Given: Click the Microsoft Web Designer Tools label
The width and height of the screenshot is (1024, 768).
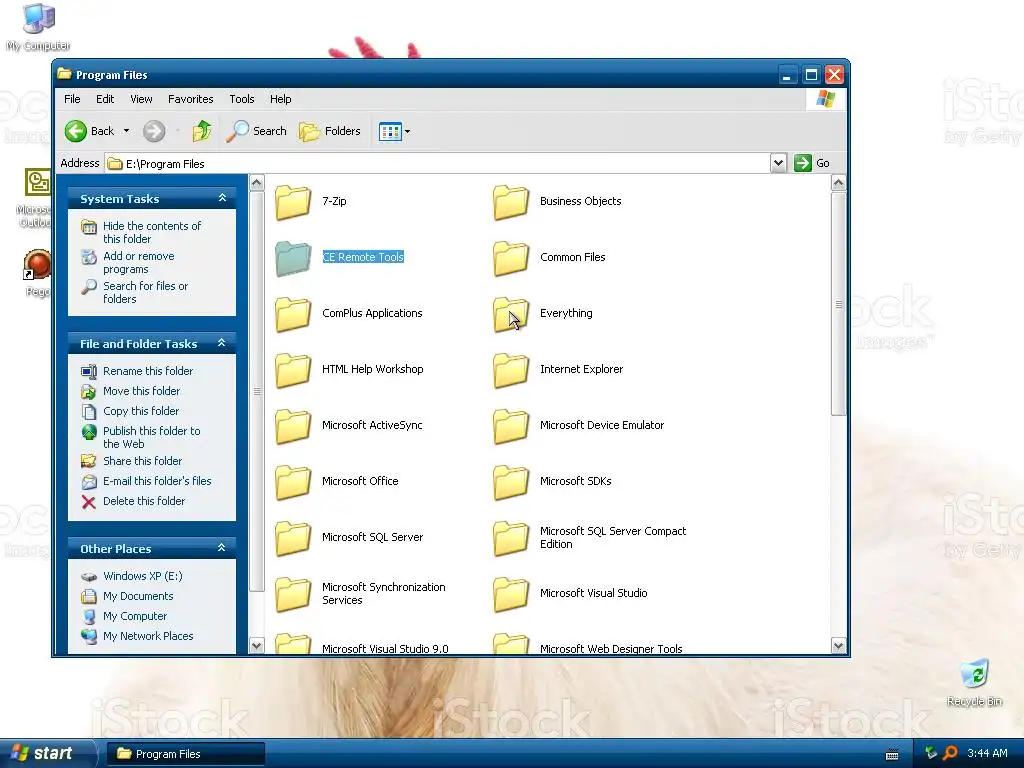Looking at the screenshot, I should coord(611,648).
